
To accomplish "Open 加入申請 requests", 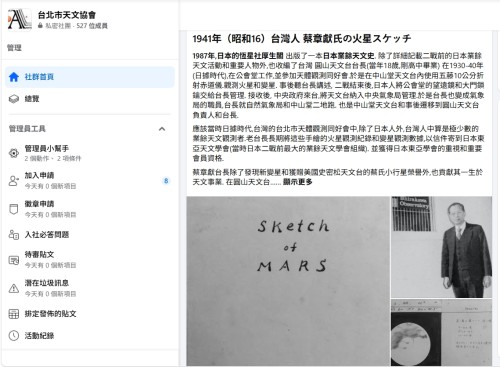I will [90, 181].
